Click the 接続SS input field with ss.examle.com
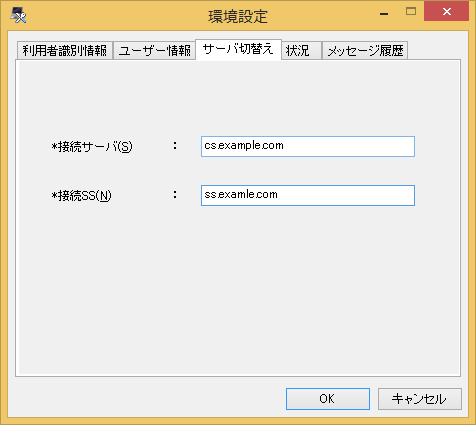 click(x=308, y=195)
